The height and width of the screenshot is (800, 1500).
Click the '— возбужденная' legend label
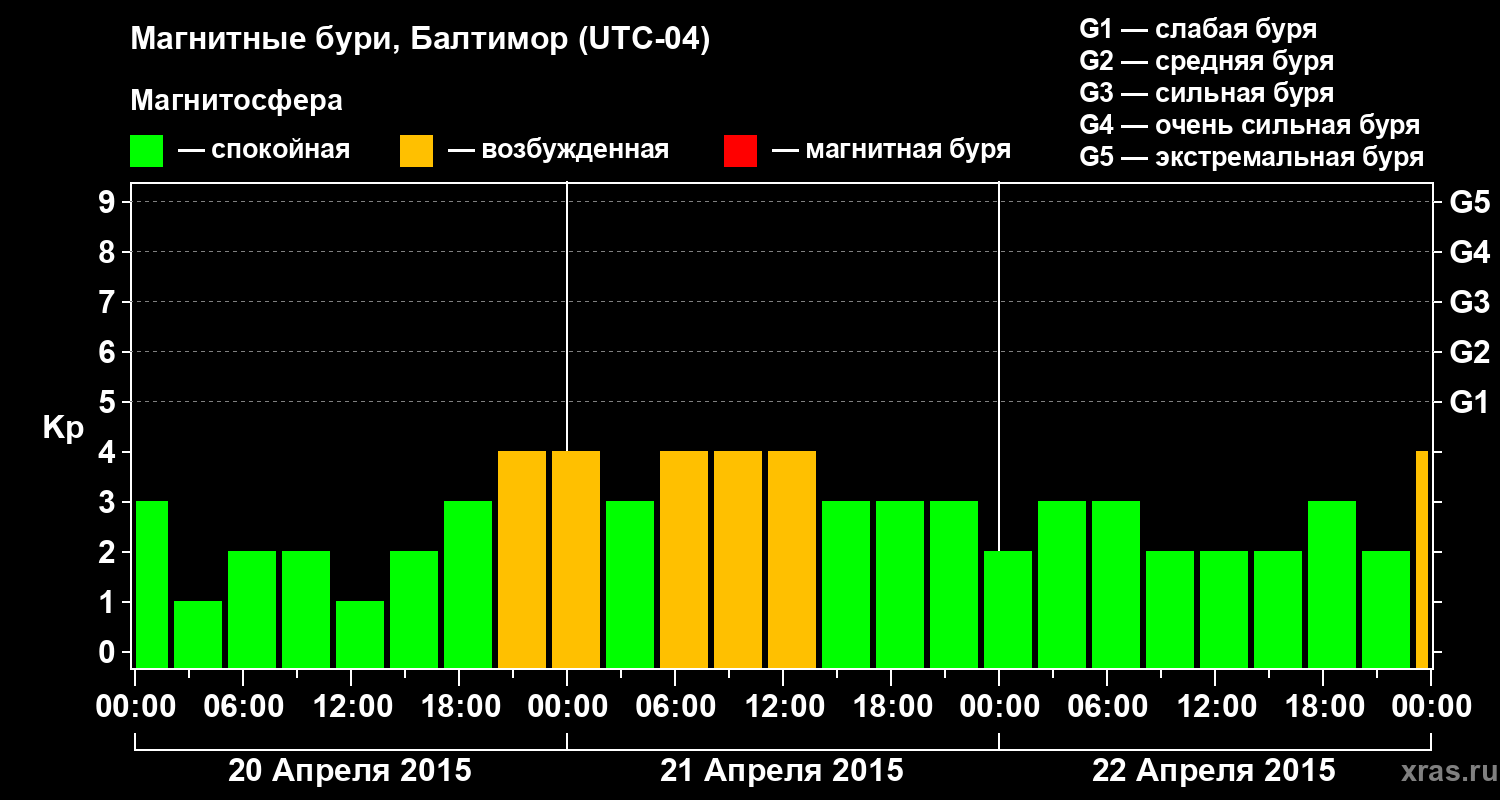coord(558,150)
